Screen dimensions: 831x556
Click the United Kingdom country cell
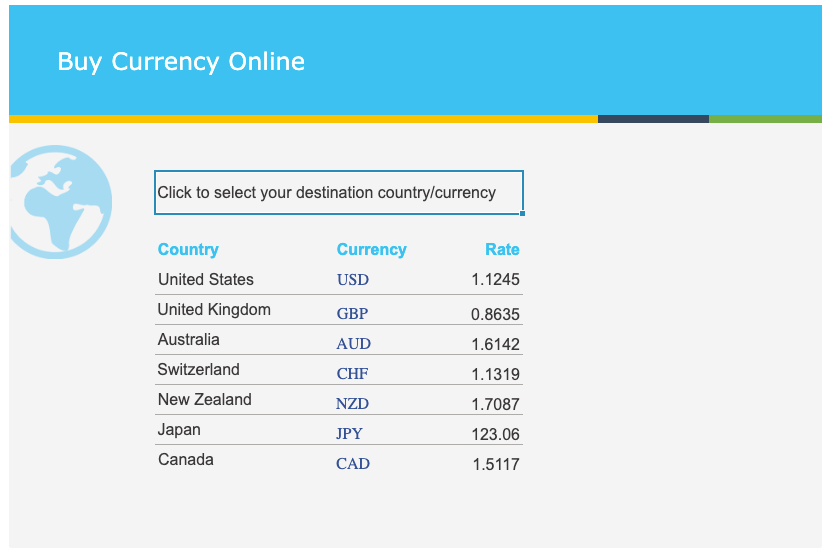(x=214, y=310)
